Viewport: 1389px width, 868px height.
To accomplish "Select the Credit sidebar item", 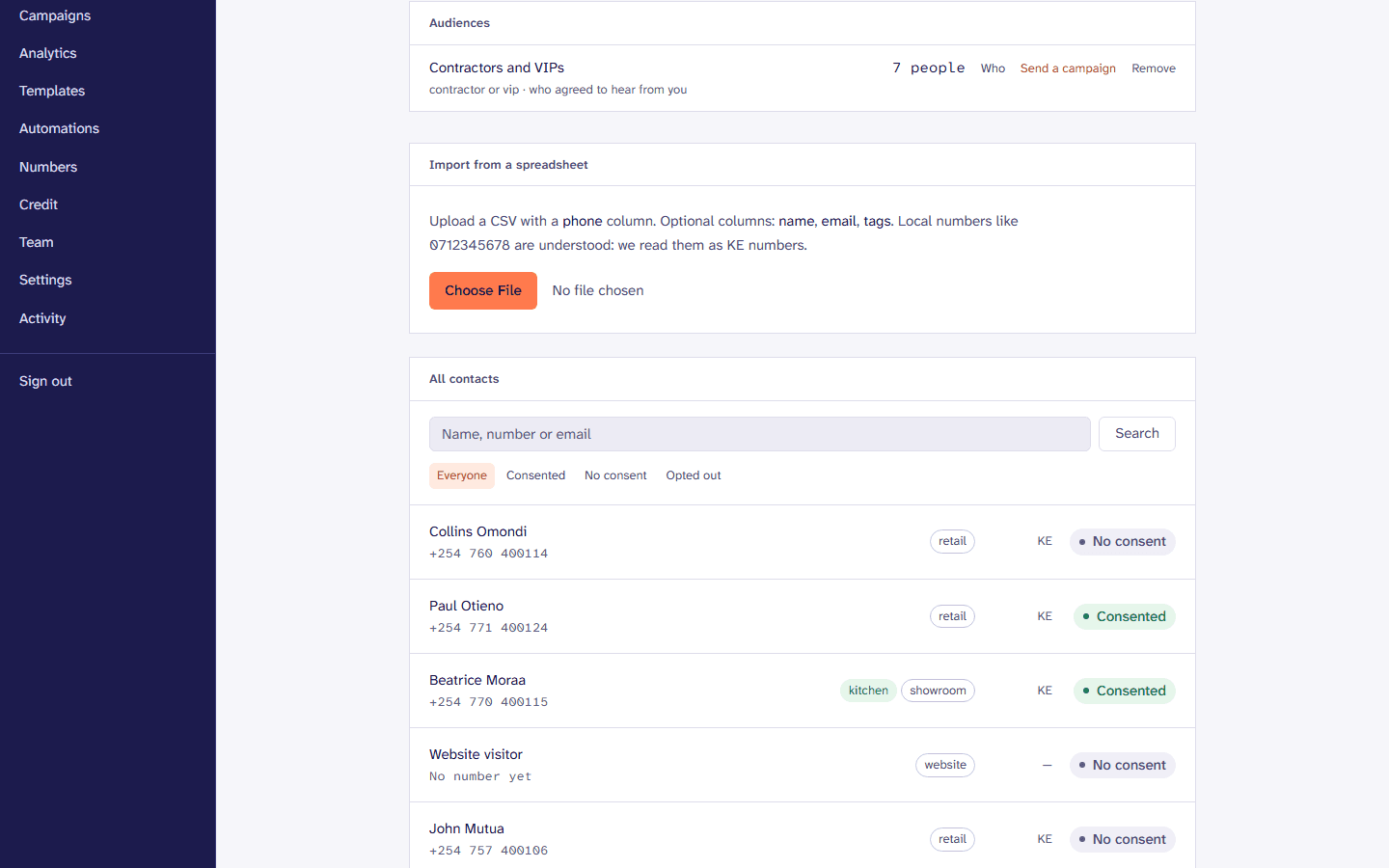I will coord(39,204).
